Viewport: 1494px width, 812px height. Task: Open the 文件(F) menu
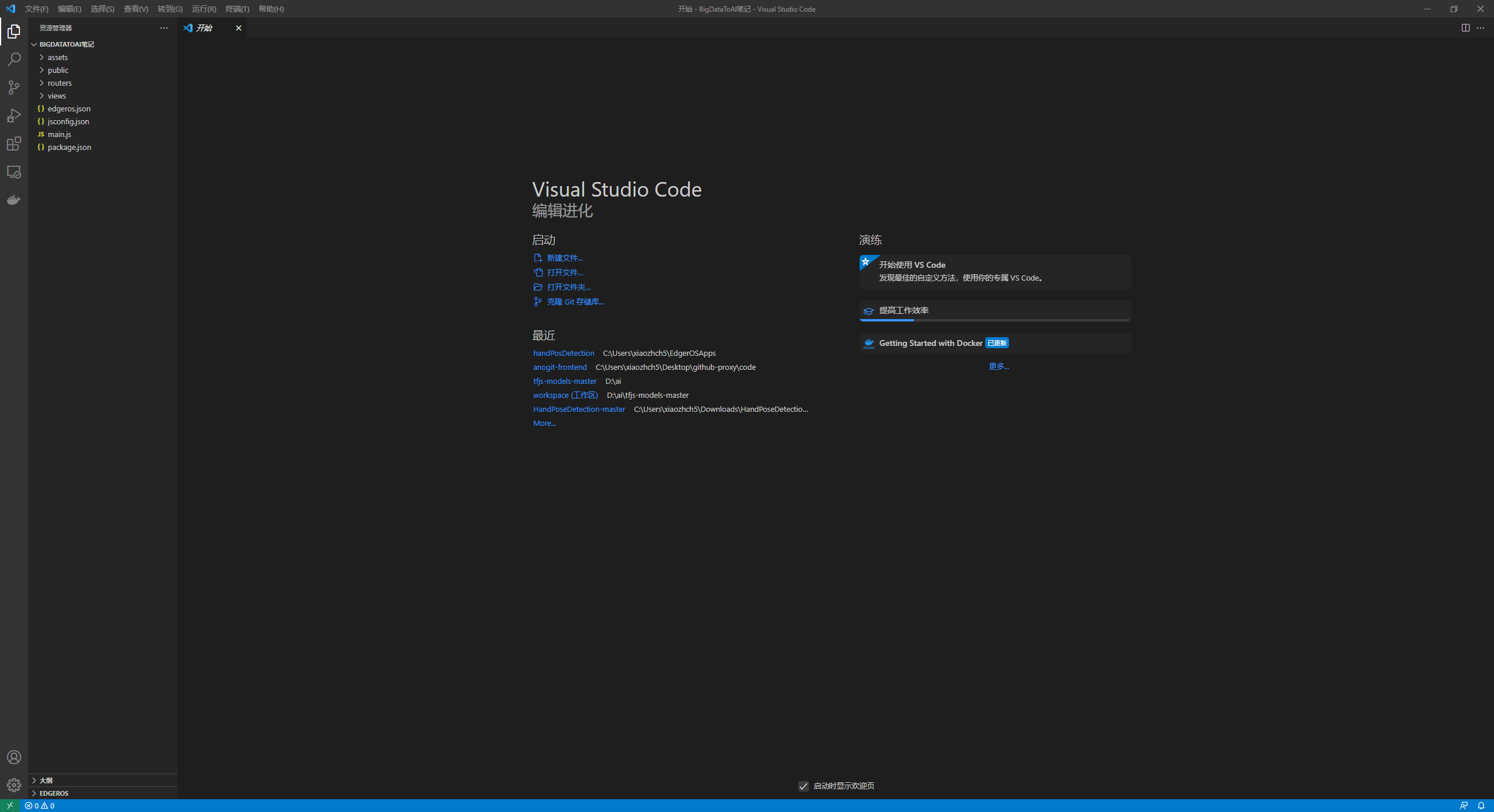coord(37,9)
